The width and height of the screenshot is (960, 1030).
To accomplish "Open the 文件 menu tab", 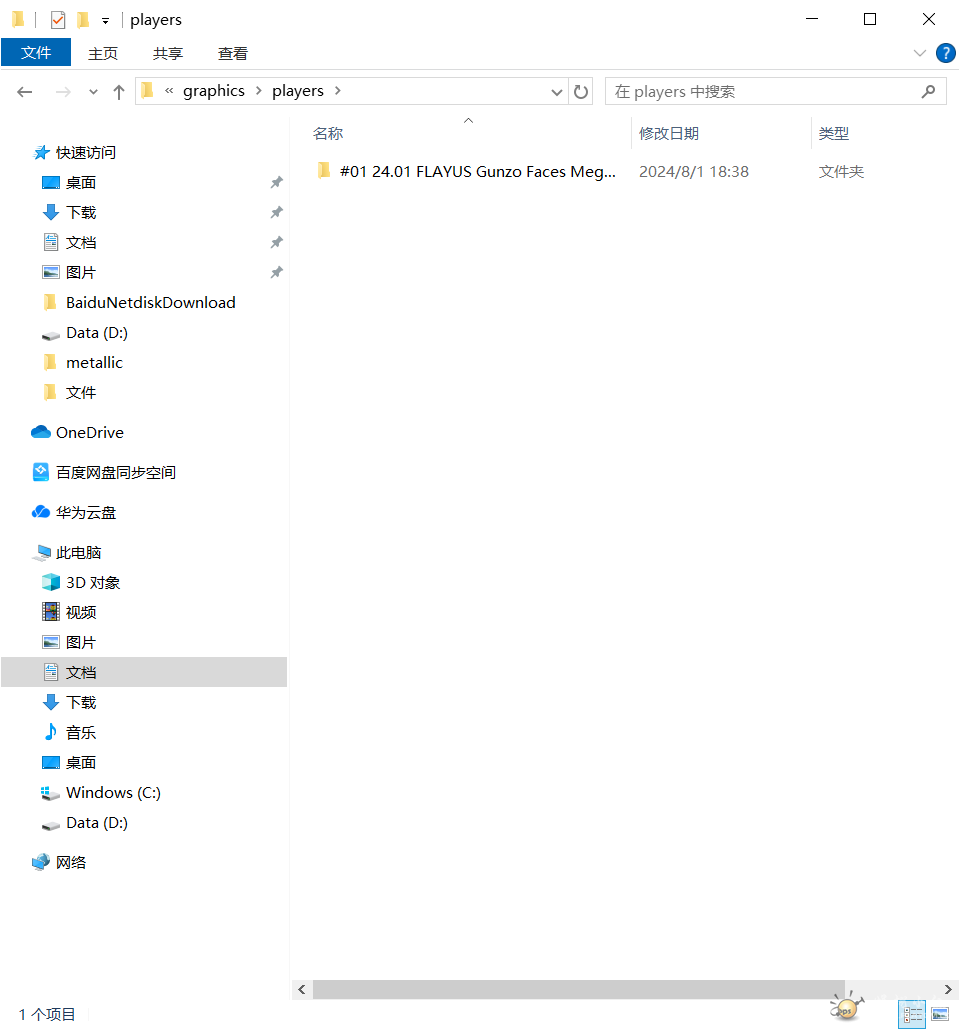I will pos(36,53).
